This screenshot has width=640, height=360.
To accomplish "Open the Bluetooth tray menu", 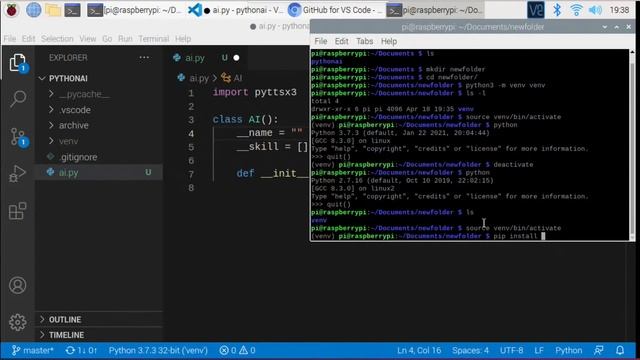I will 557,10.
